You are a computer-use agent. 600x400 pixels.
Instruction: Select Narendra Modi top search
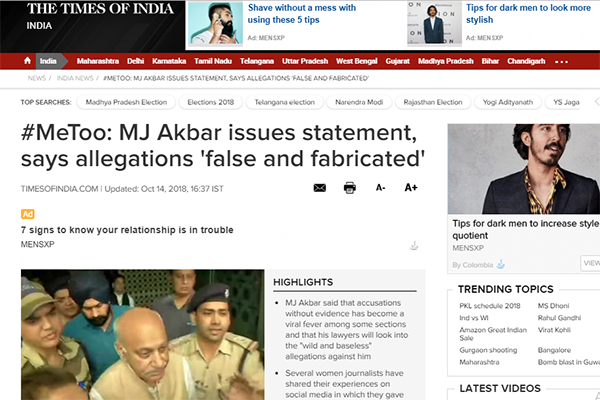coord(359,102)
